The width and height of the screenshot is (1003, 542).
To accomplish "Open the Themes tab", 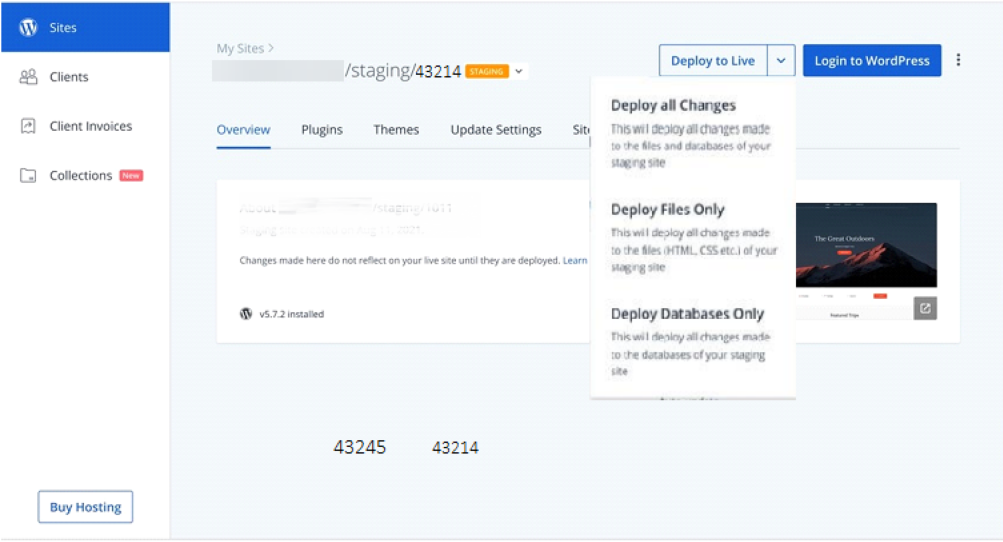I will pyautogui.click(x=396, y=130).
